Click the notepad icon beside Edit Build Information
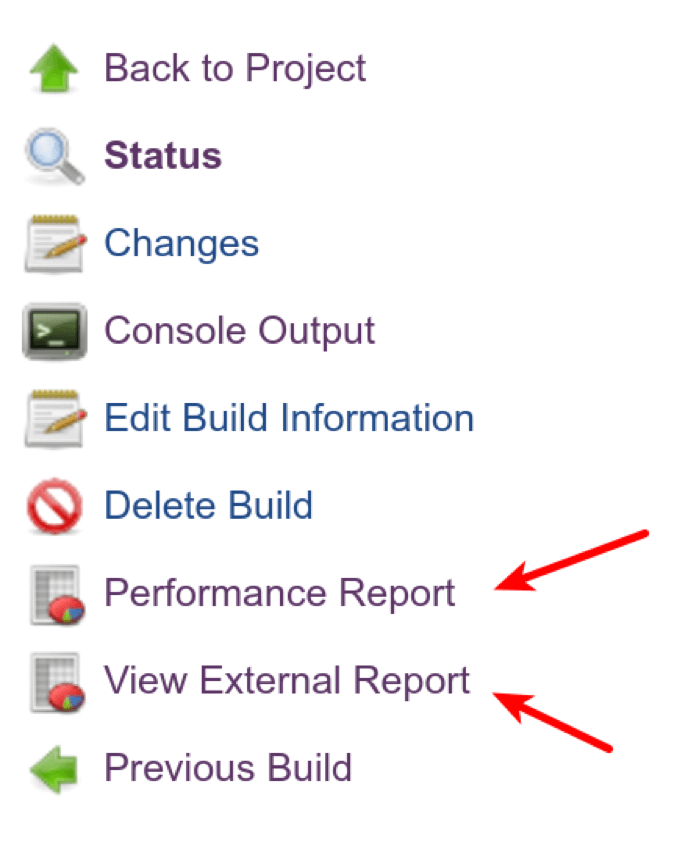The height and width of the screenshot is (856, 688). [x=55, y=418]
